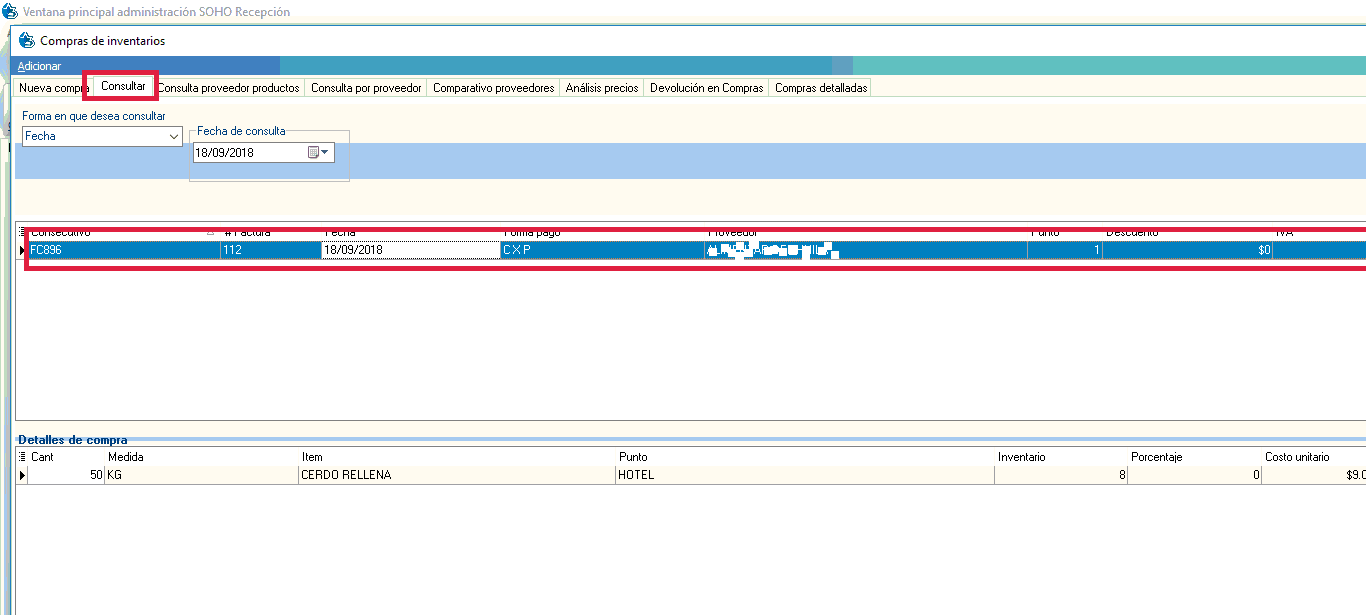Switch to the Compras detalladas tab
The image size is (1366, 615).
point(821,88)
